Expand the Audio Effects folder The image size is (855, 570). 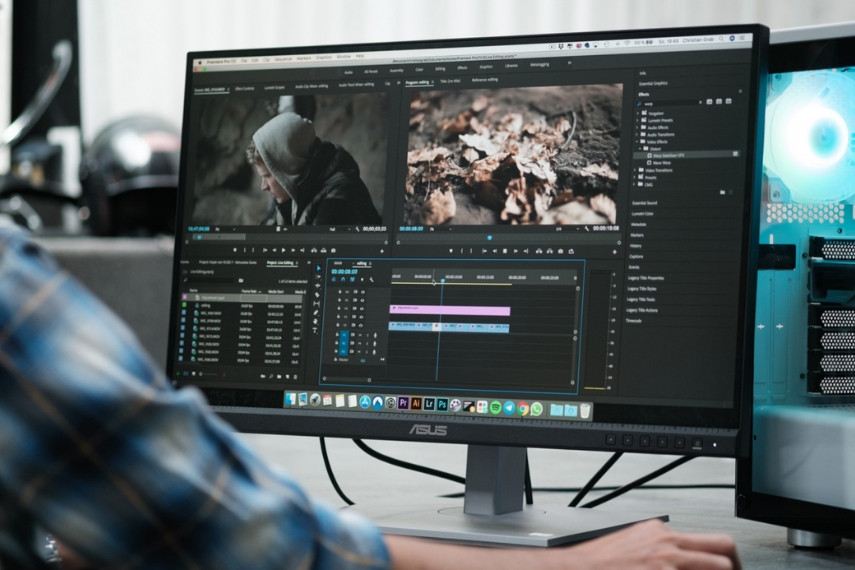637,128
